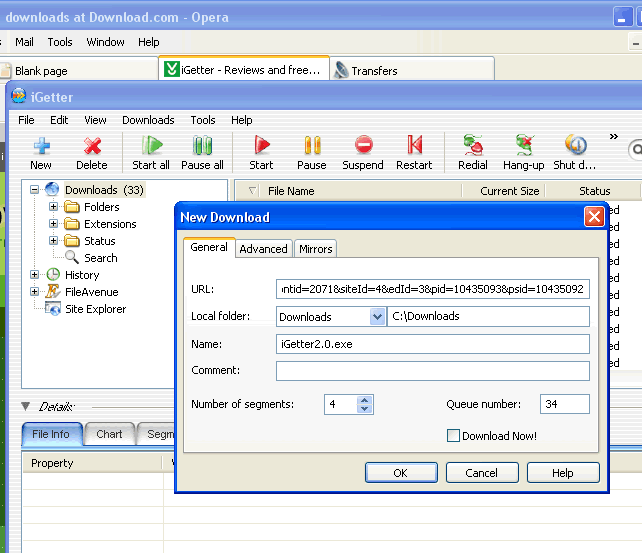Image resolution: width=642 pixels, height=553 pixels.
Task: Switch to the Advanced tab
Action: point(264,249)
